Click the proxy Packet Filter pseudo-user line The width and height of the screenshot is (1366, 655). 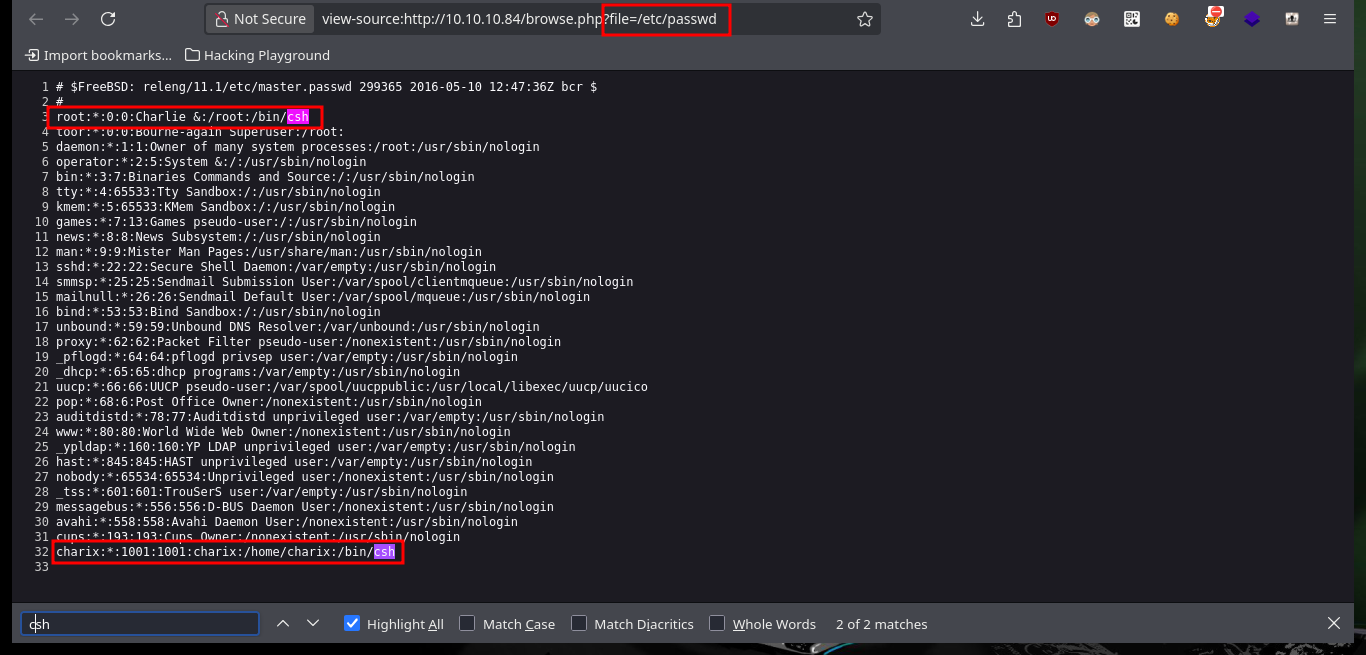coord(309,342)
